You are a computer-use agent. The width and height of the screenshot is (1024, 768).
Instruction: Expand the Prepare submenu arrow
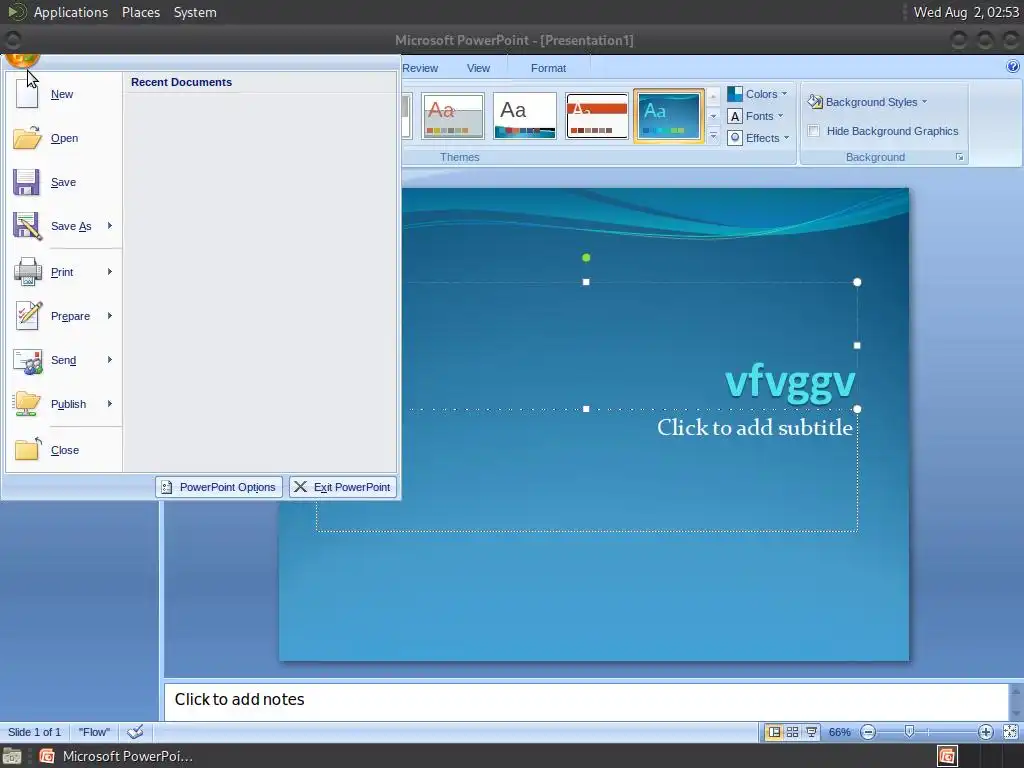point(110,316)
